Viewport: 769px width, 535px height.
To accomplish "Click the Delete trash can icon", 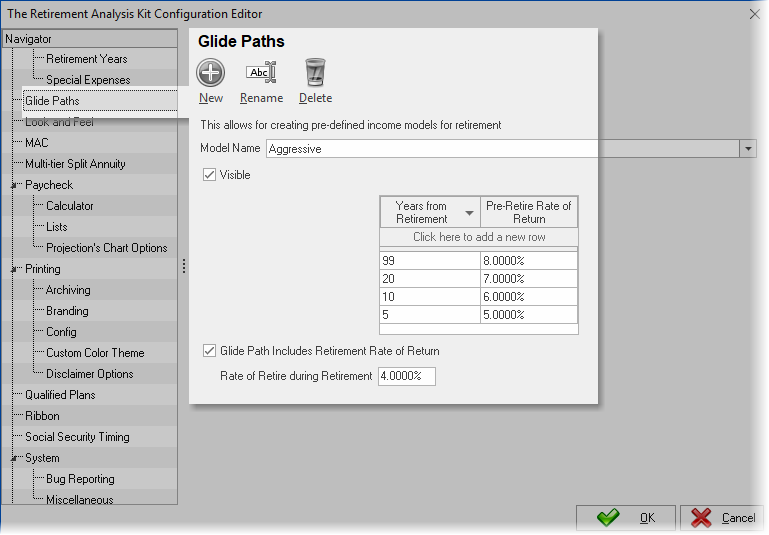I will (x=315, y=73).
